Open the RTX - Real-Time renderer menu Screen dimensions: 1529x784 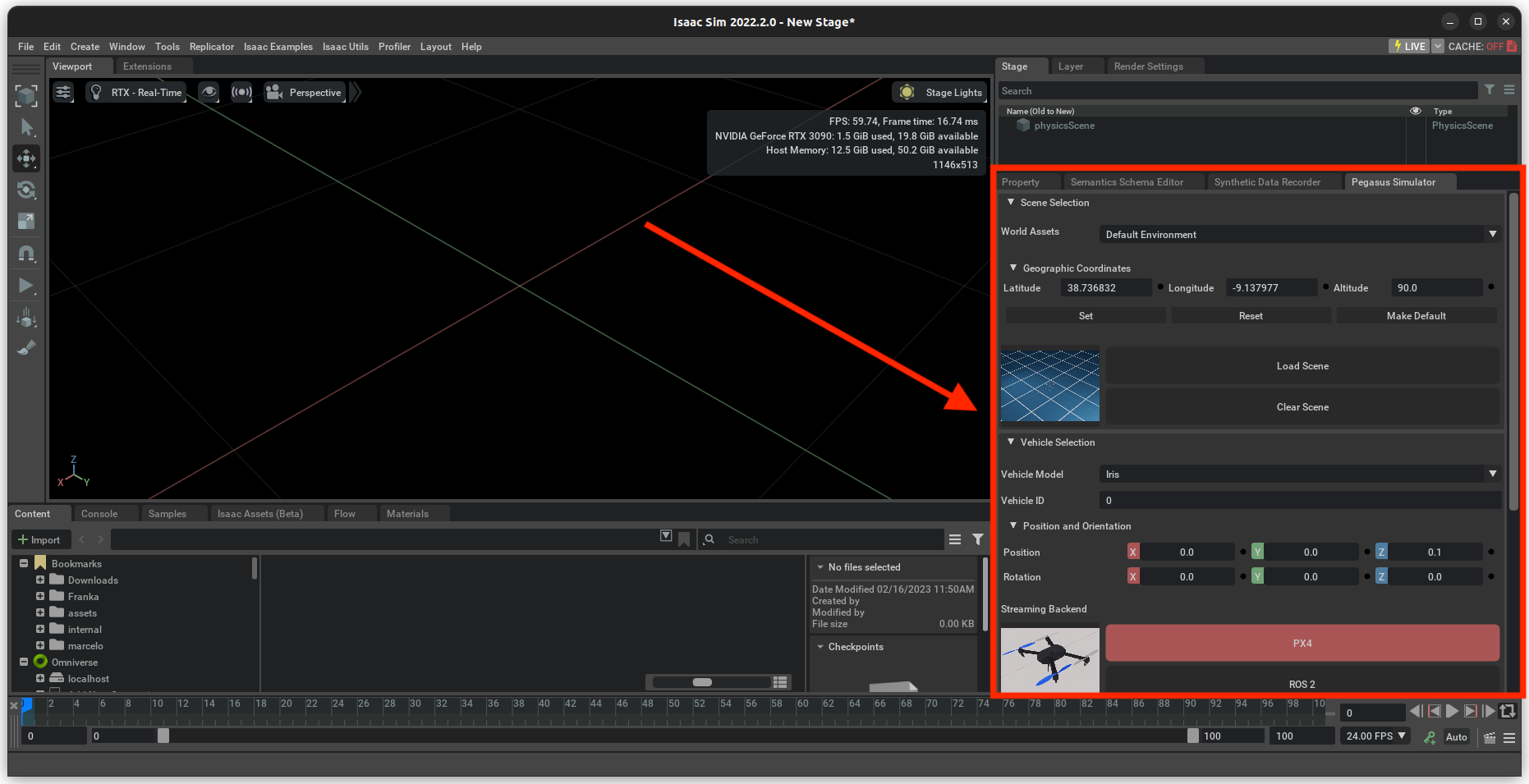(x=135, y=92)
